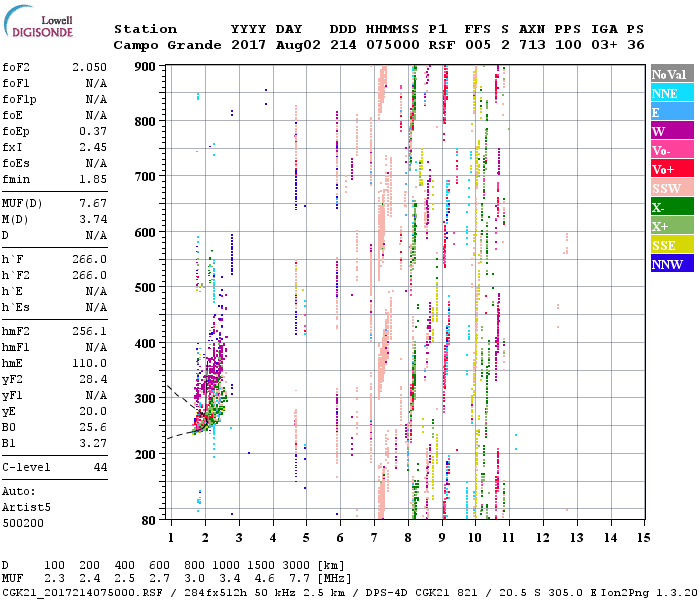
Task: Click the Lowell Digisonde logo
Action: coord(38,22)
